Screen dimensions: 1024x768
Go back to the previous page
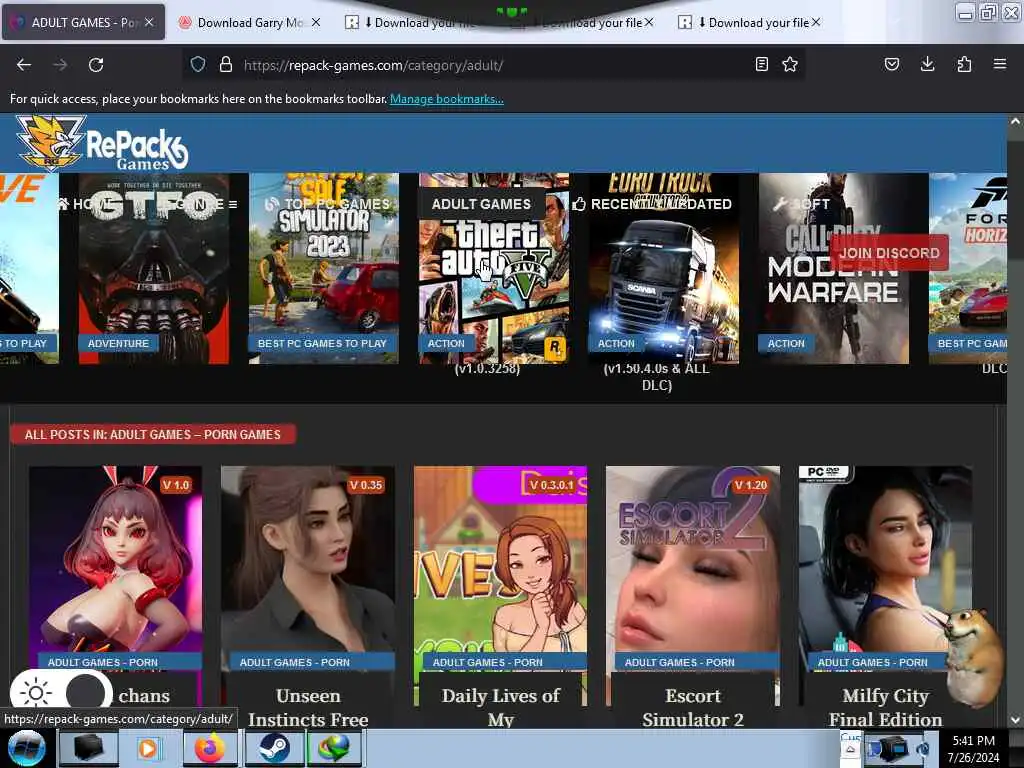(24, 65)
